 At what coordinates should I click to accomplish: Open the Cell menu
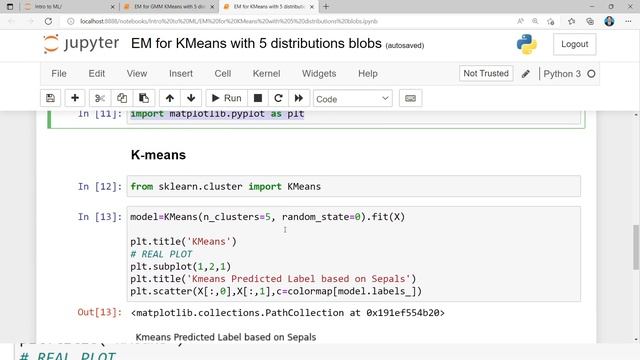pyautogui.click(x=223, y=73)
